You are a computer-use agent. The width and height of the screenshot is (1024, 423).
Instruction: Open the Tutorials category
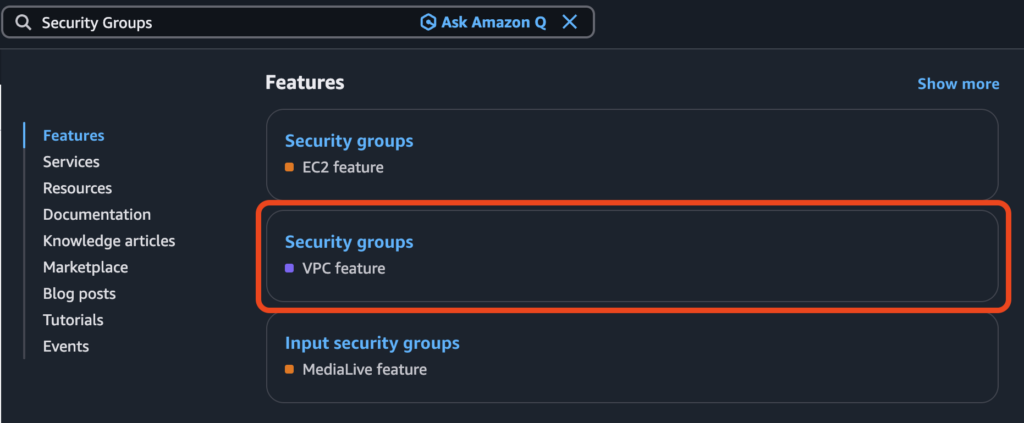73,320
